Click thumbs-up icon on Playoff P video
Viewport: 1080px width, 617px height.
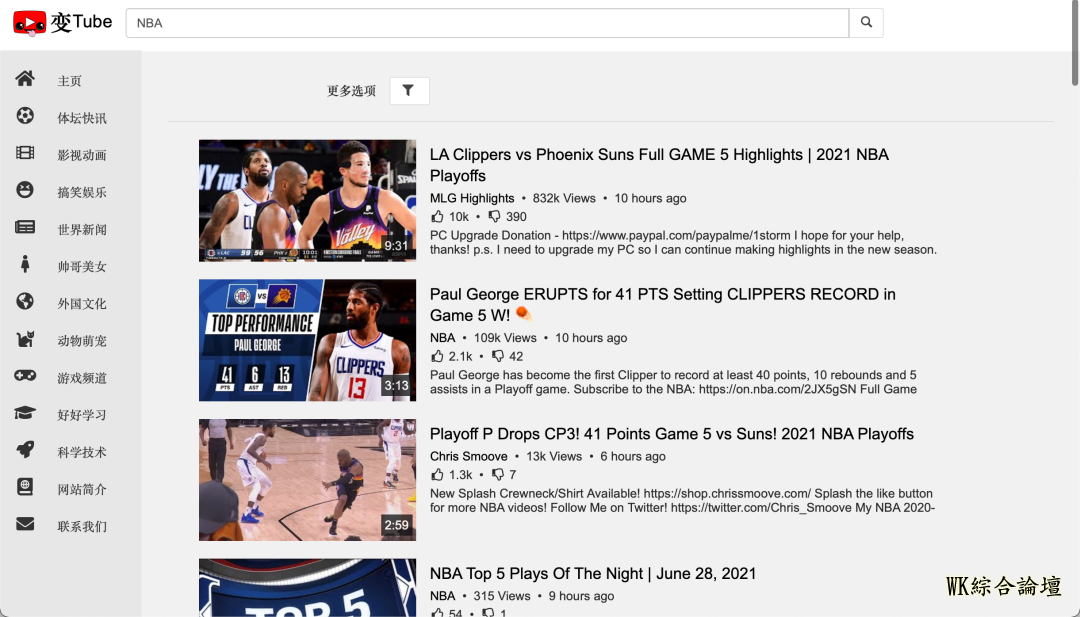437,474
